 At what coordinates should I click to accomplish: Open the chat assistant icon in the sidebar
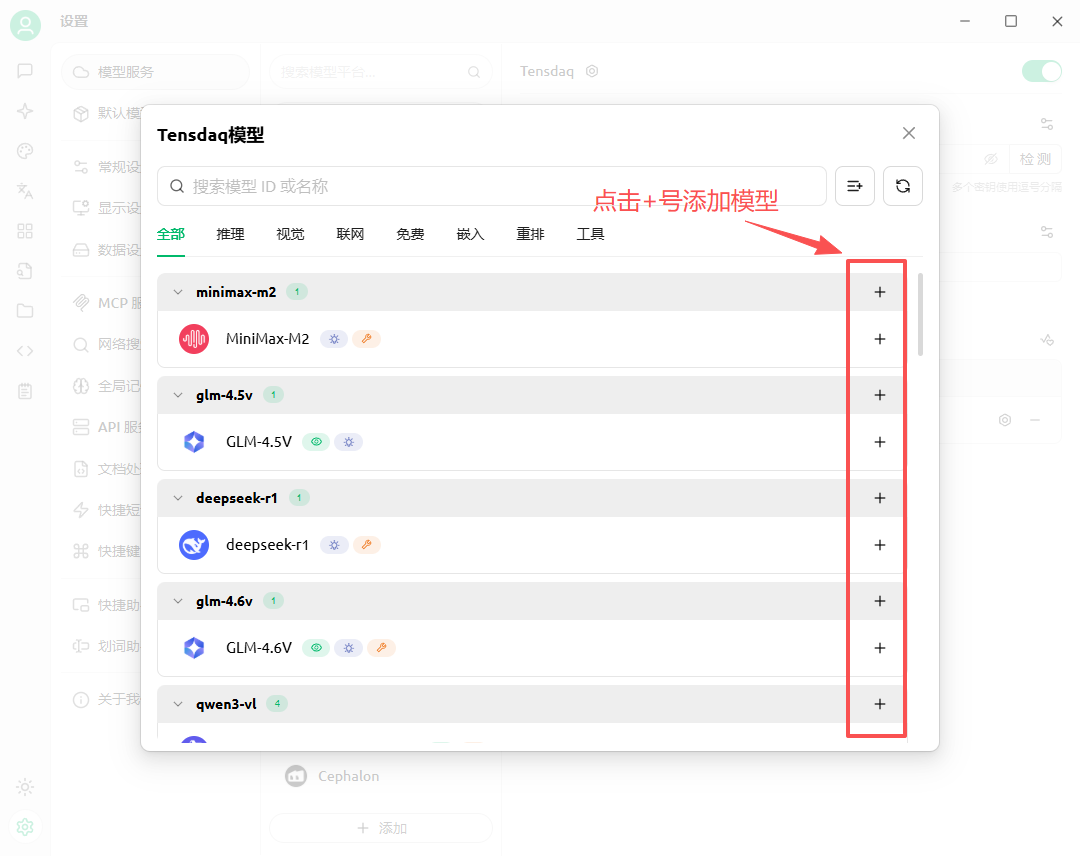pos(25,71)
